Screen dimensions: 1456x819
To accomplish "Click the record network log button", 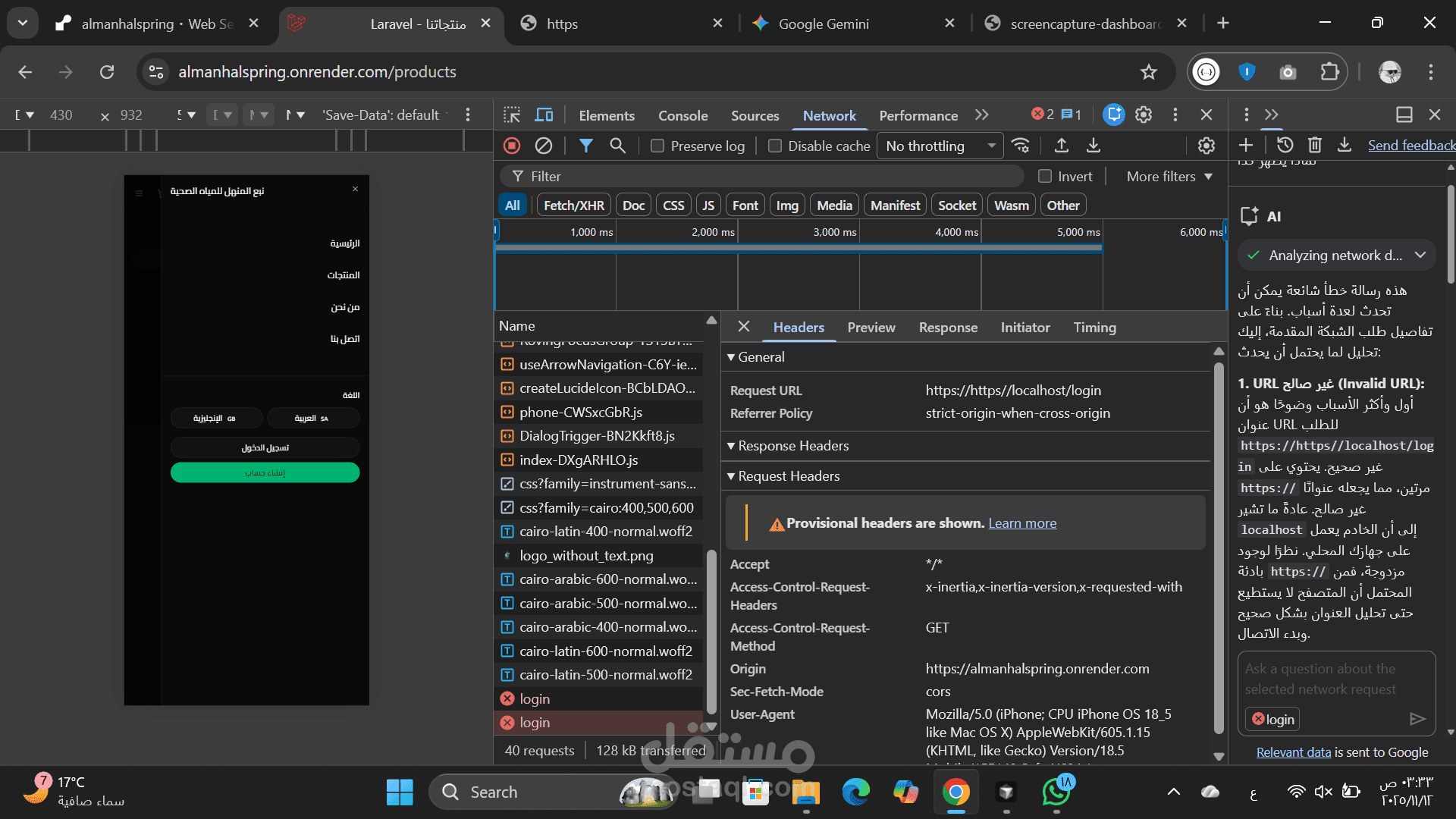I will click(x=512, y=146).
